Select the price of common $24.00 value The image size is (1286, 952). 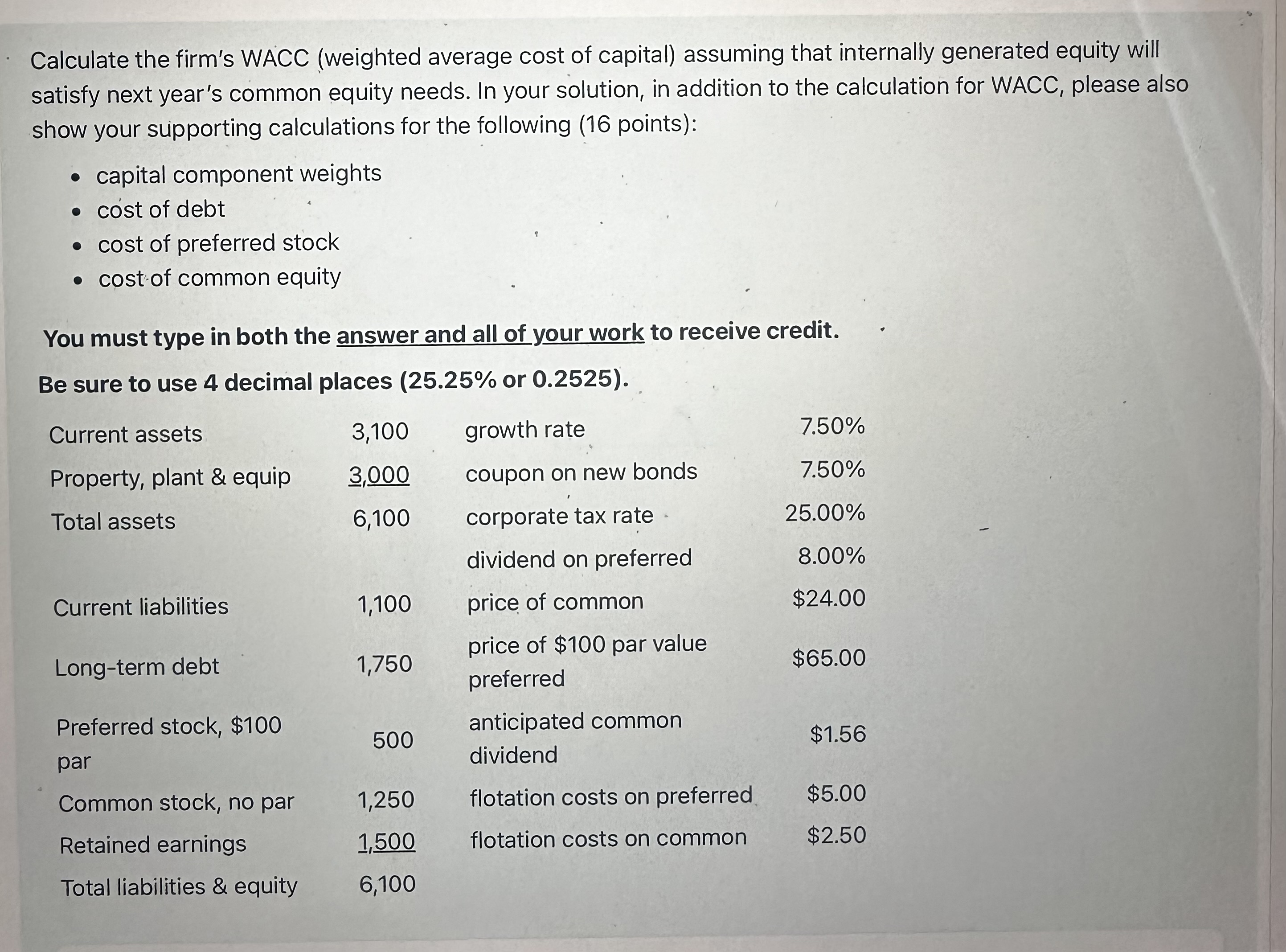coord(829,599)
